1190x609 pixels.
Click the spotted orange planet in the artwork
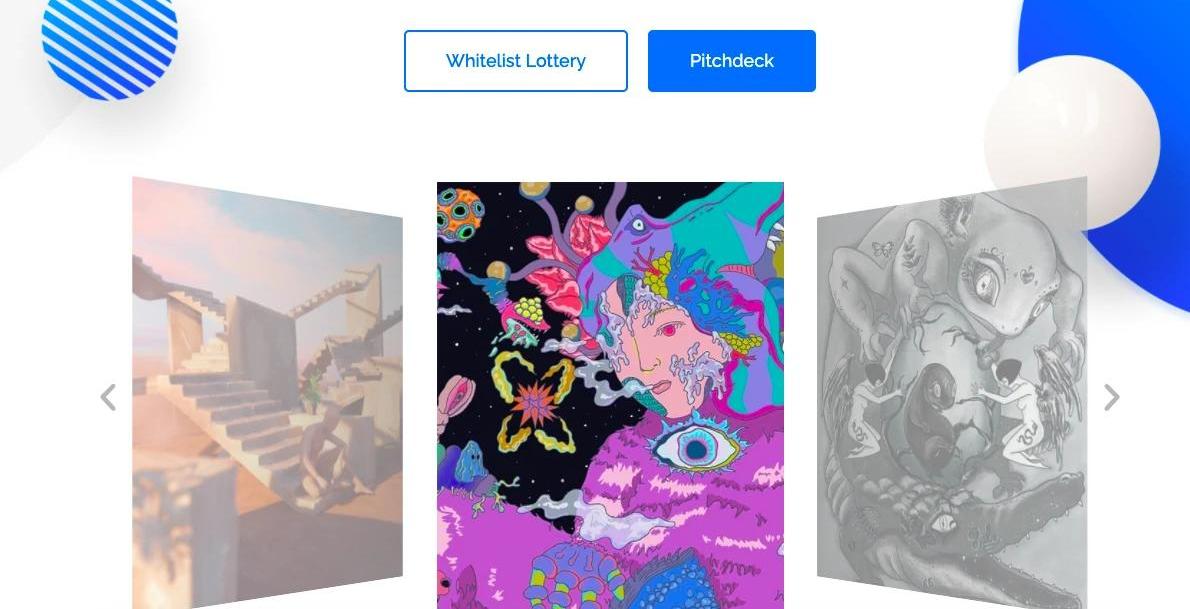(460, 213)
